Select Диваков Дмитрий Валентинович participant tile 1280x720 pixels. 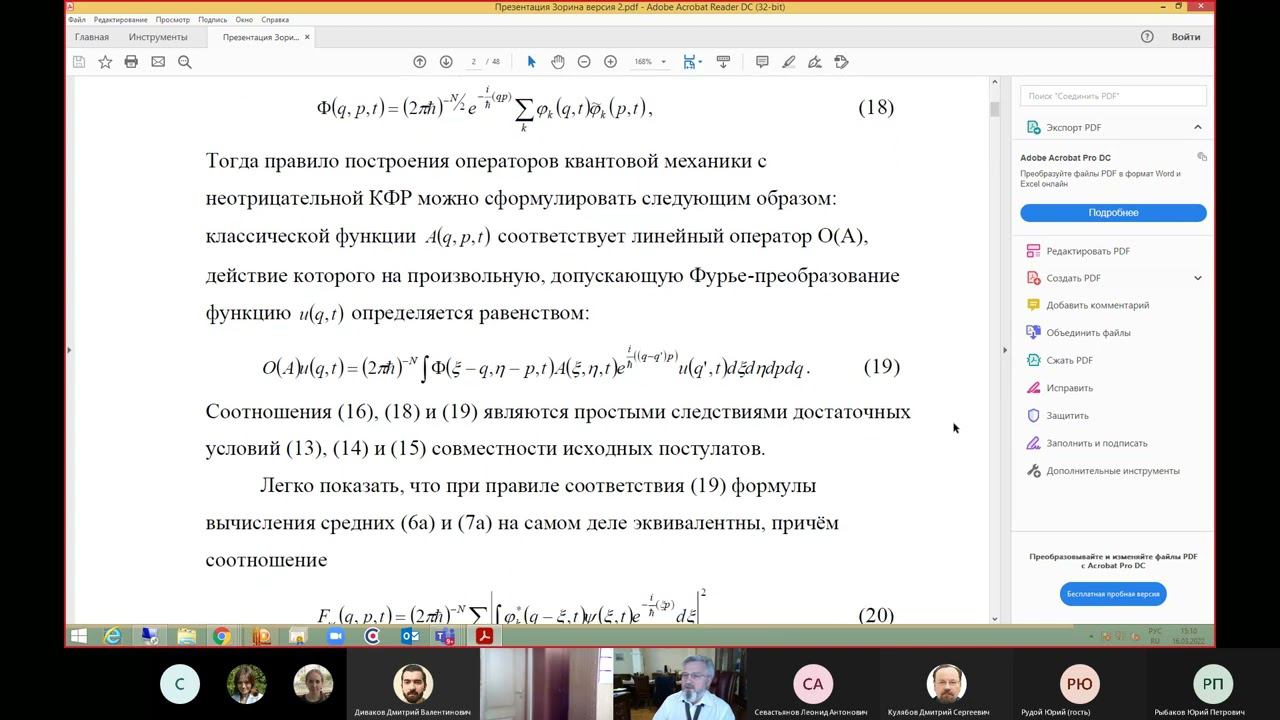click(x=413, y=684)
